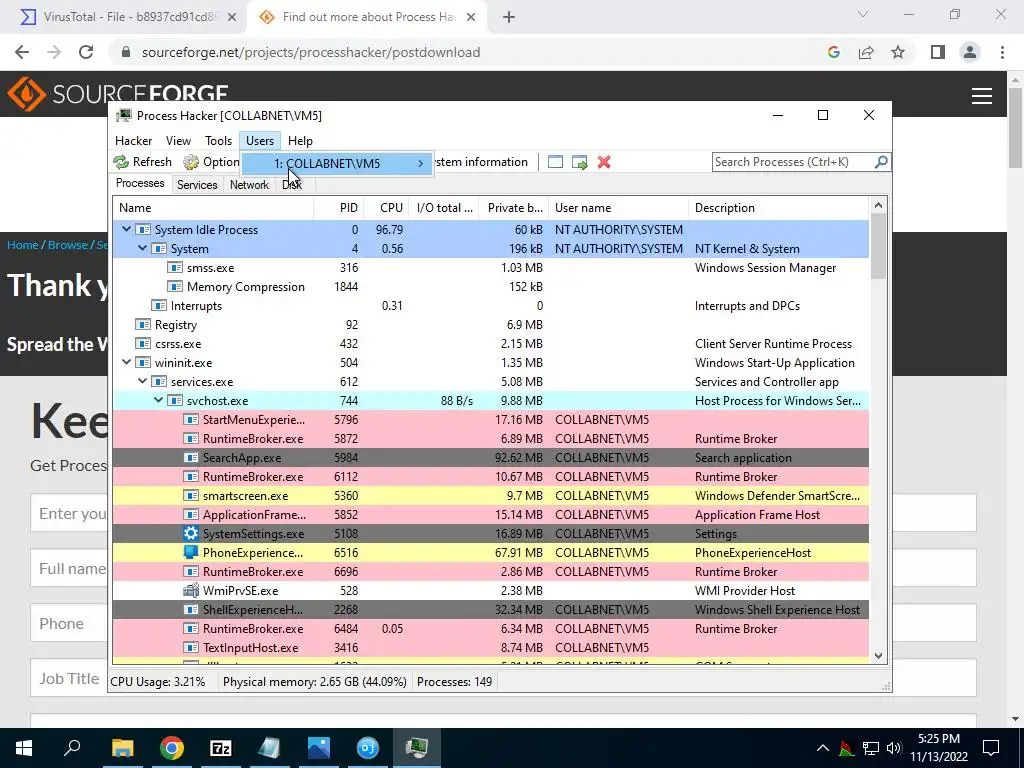The image size is (1024, 768).
Task: Open File Explorer from taskbar
Action: tap(122, 748)
